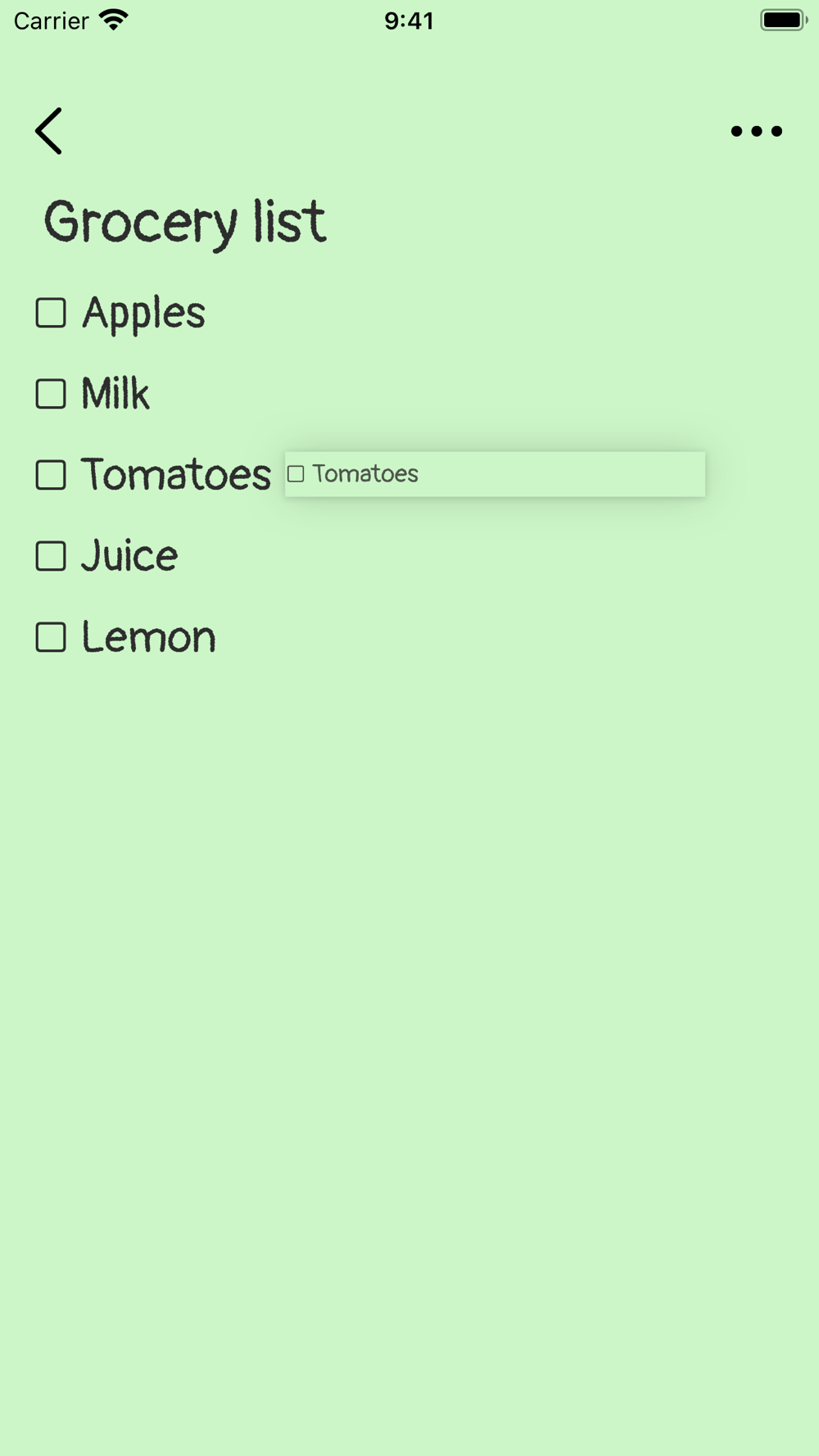Tap the 9:41 clock in status bar
This screenshot has height=1456, width=819.
coord(409,20)
